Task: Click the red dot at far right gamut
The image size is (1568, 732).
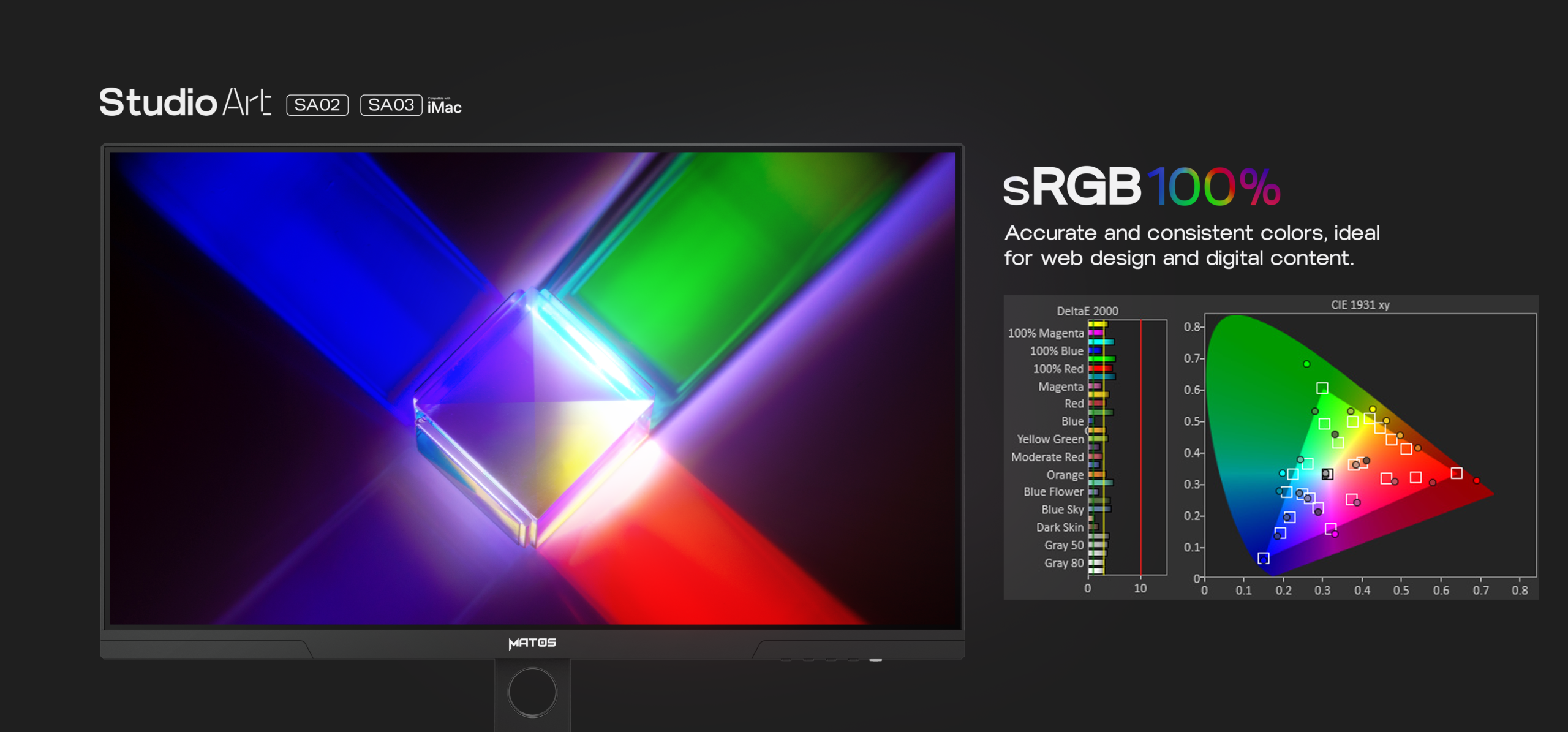Action: point(1477,480)
